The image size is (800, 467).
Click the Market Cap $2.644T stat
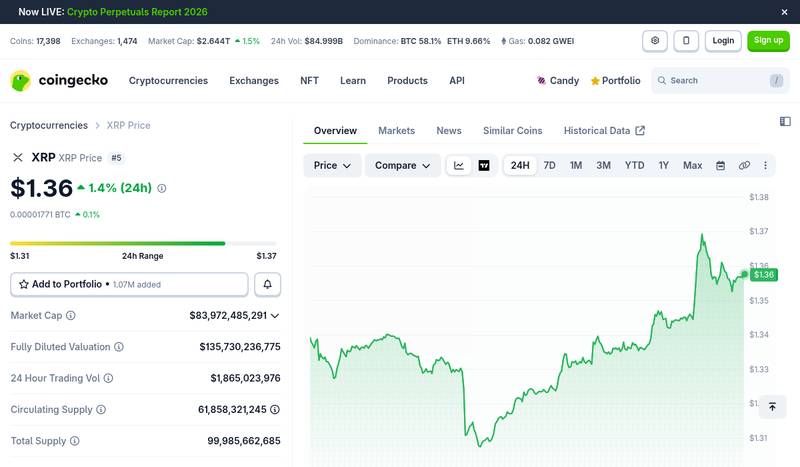204,41
